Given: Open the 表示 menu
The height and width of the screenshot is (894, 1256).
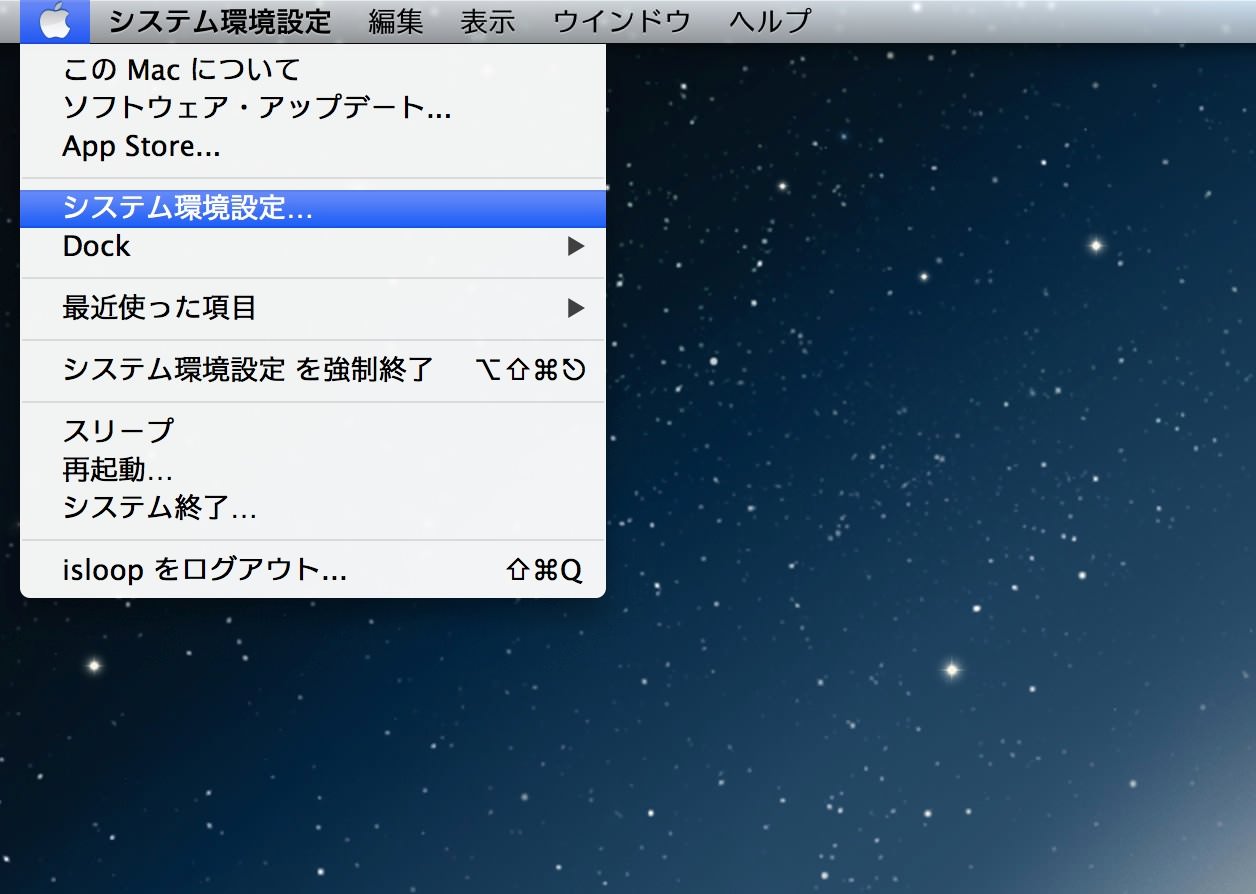Looking at the screenshot, I should click(x=488, y=22).
